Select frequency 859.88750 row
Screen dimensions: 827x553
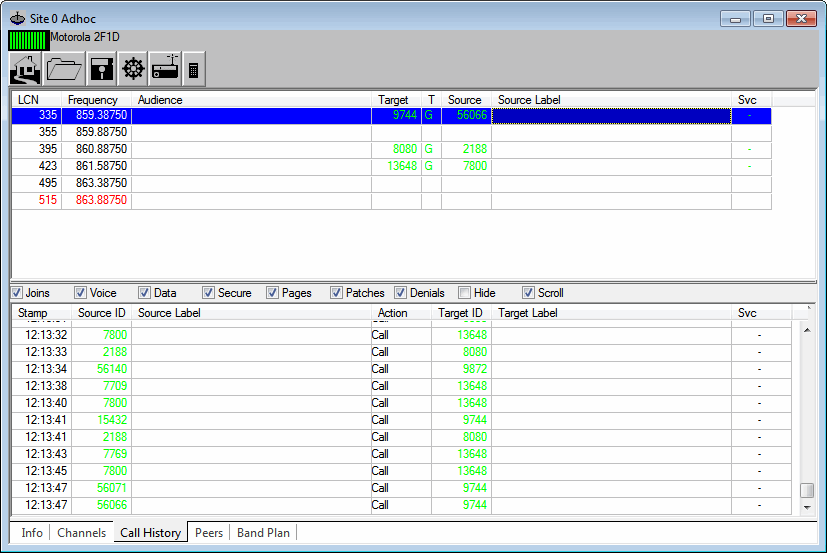391,132
